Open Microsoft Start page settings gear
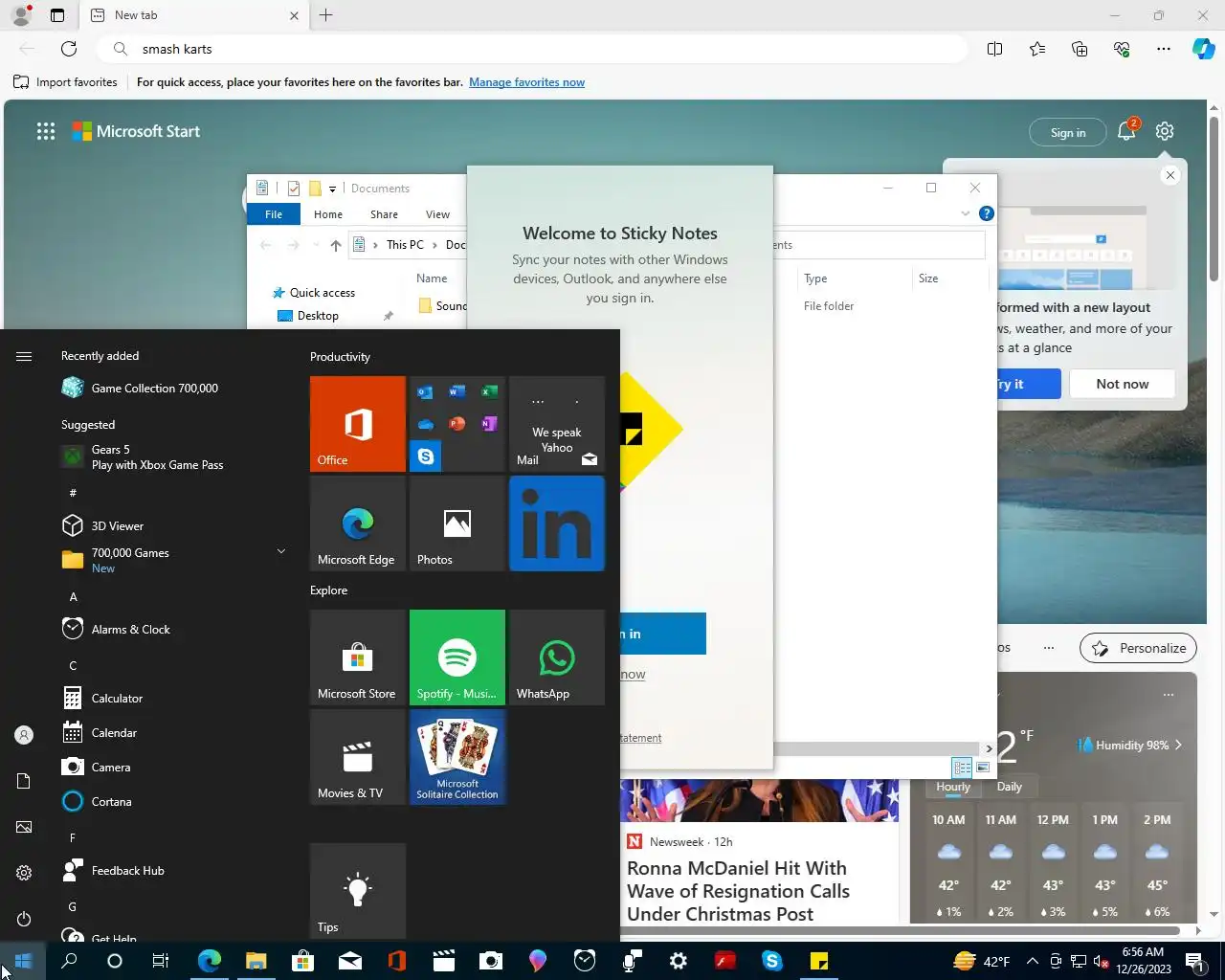This screenshot has width=1225, height=980. pyautogui.click(x=1165, y=131)
